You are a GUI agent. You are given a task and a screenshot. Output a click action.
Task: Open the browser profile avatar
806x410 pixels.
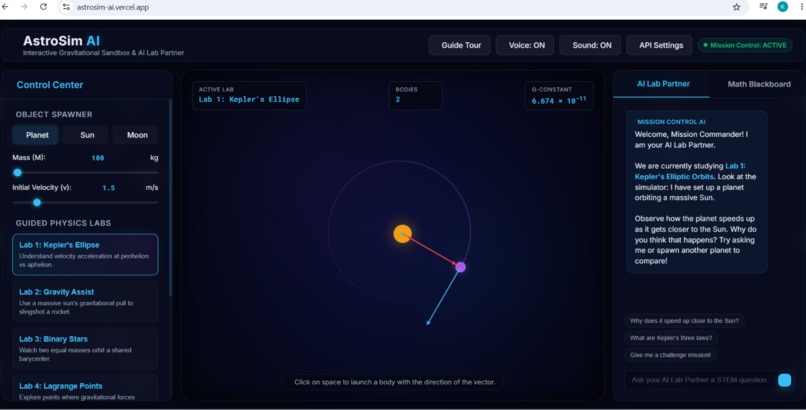coord(782,6)
